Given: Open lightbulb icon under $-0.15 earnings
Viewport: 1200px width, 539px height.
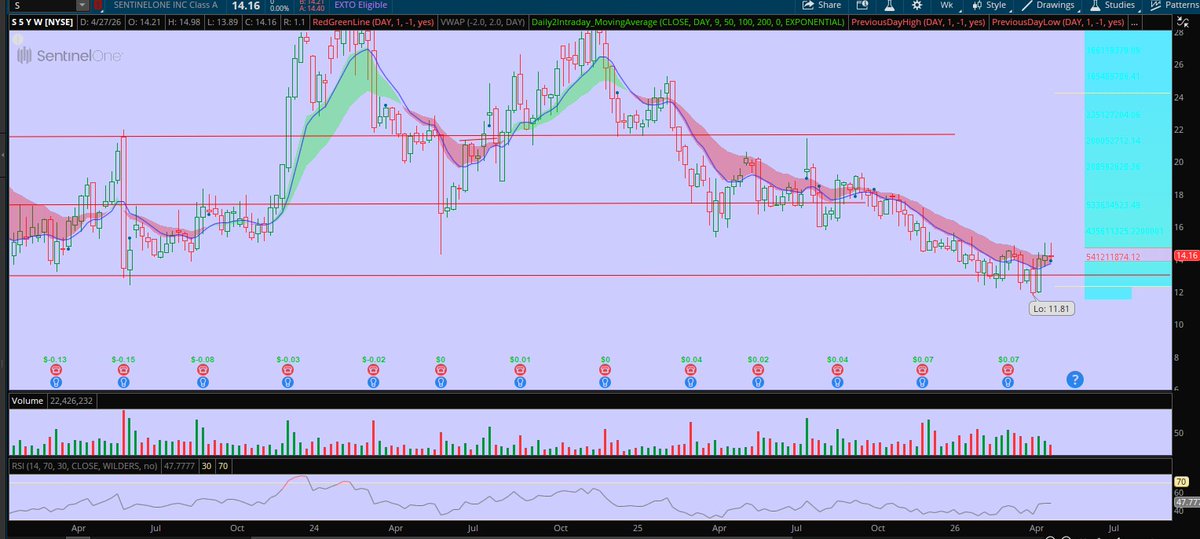Looking at the screenshot, I should tap(124, 380).
